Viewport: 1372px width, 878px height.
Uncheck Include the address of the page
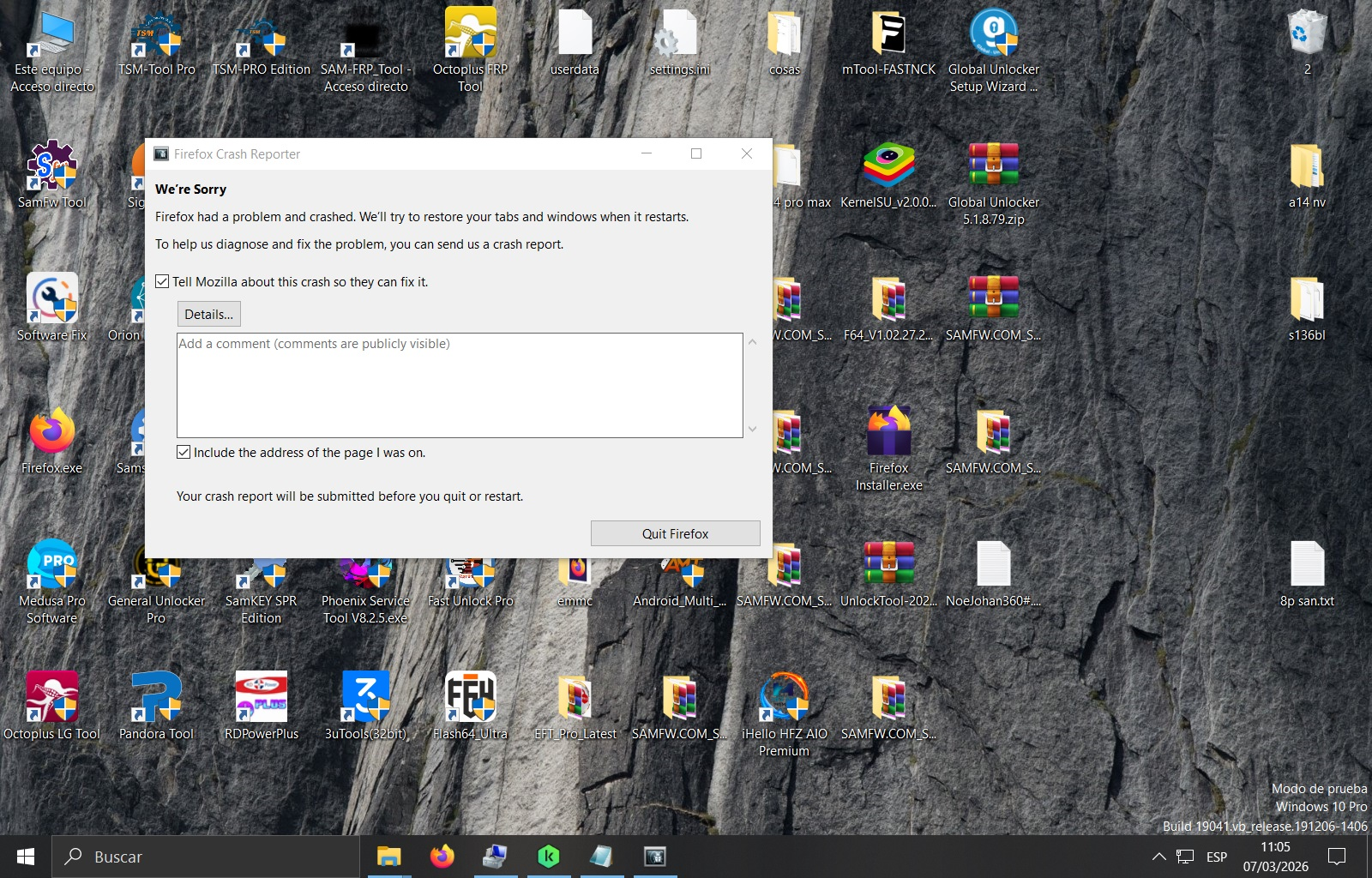[184, 453]
